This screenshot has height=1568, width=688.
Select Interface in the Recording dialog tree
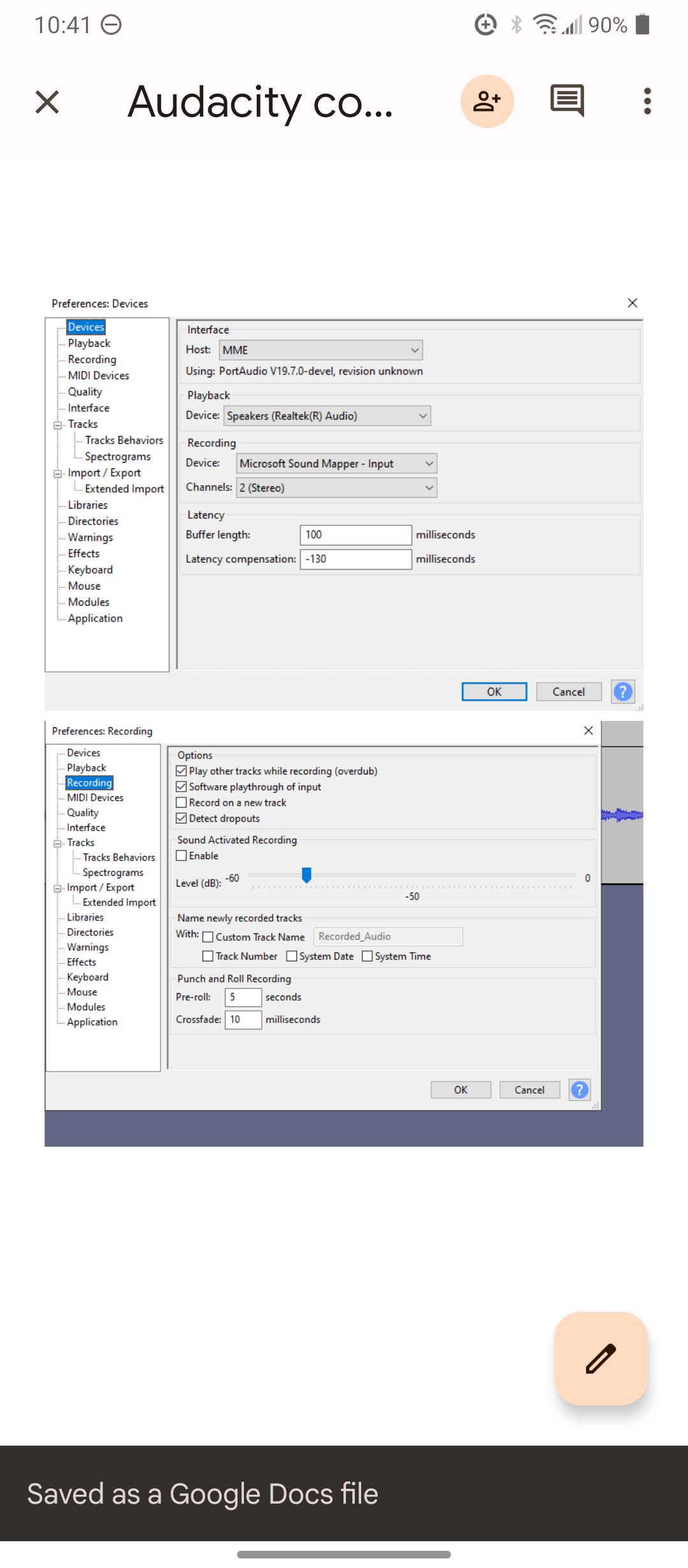[86, 828]
